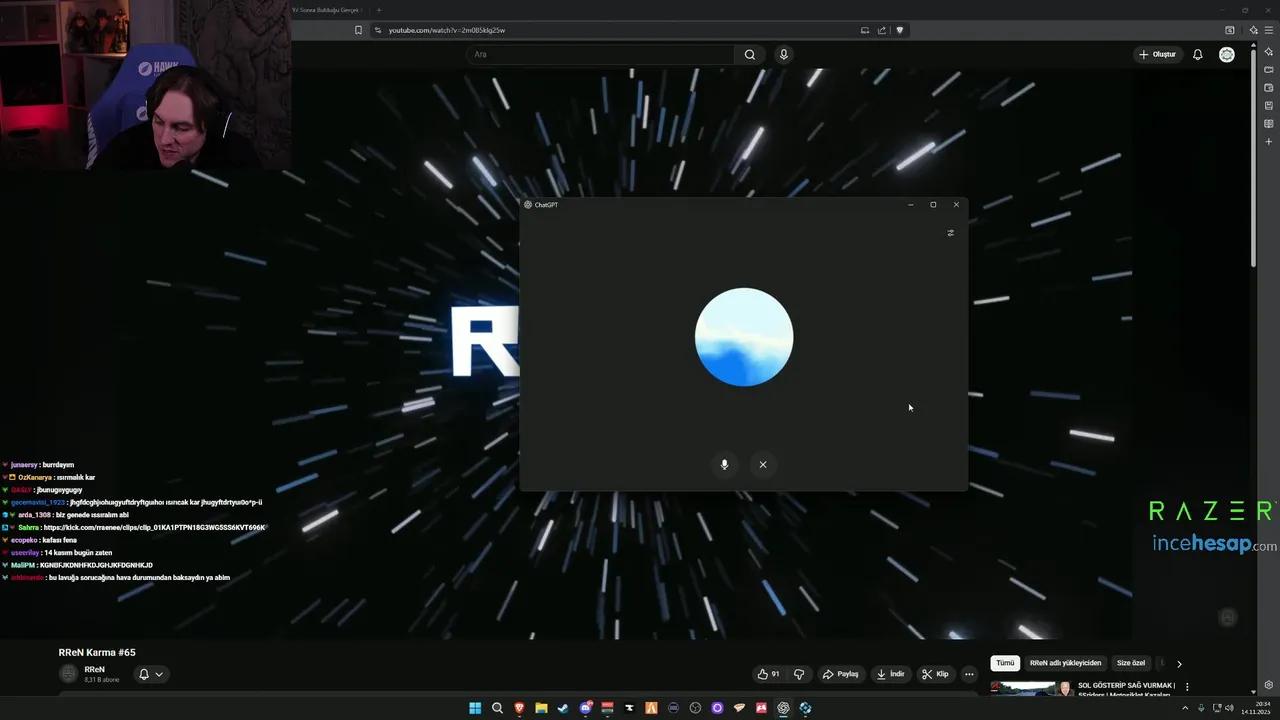Open a new browser tab with plus
The height and width of the screenshot is (720, 1280).
(x=378, y=10)
